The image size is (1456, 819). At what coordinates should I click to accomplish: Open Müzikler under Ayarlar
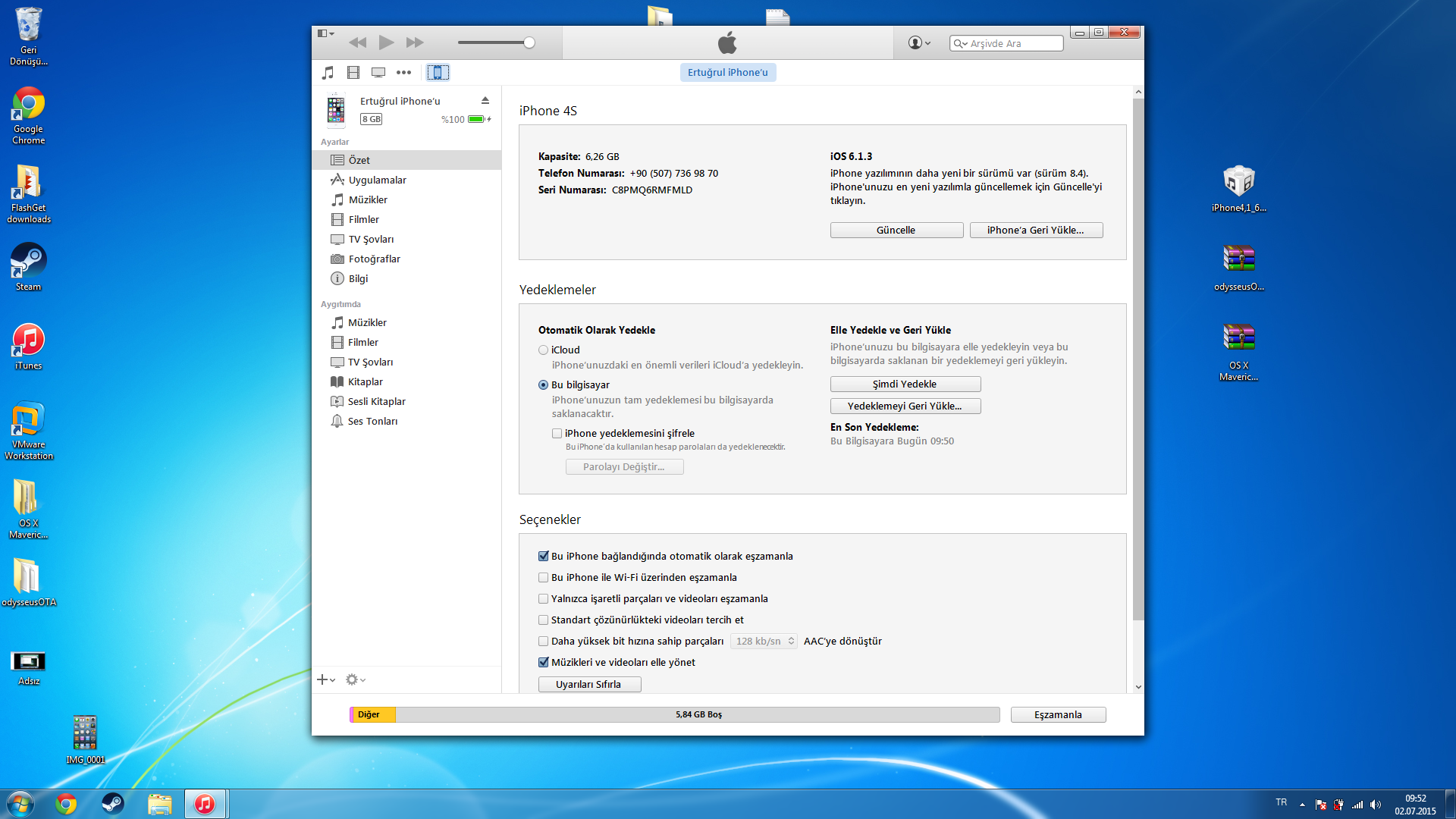[x=406, y=199]
